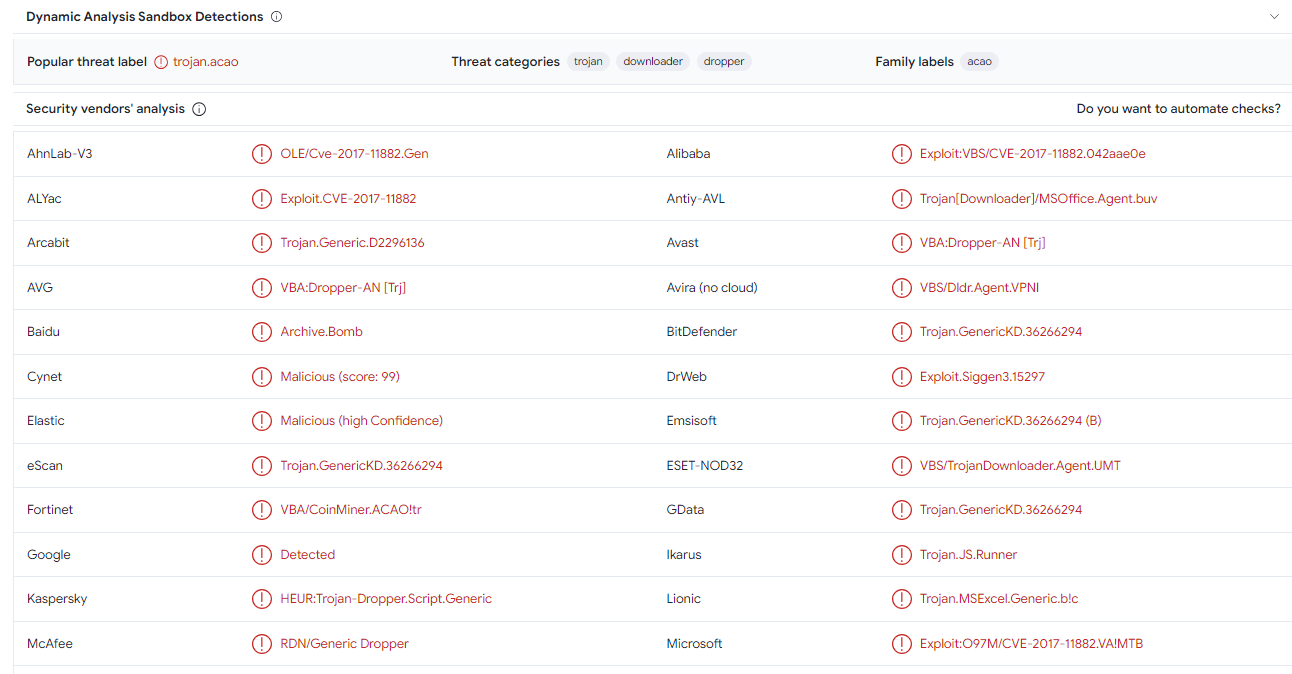Screen dimensions: 1292x674
Task: Click the alert icon in McAfee row
Action: (261, 644)
